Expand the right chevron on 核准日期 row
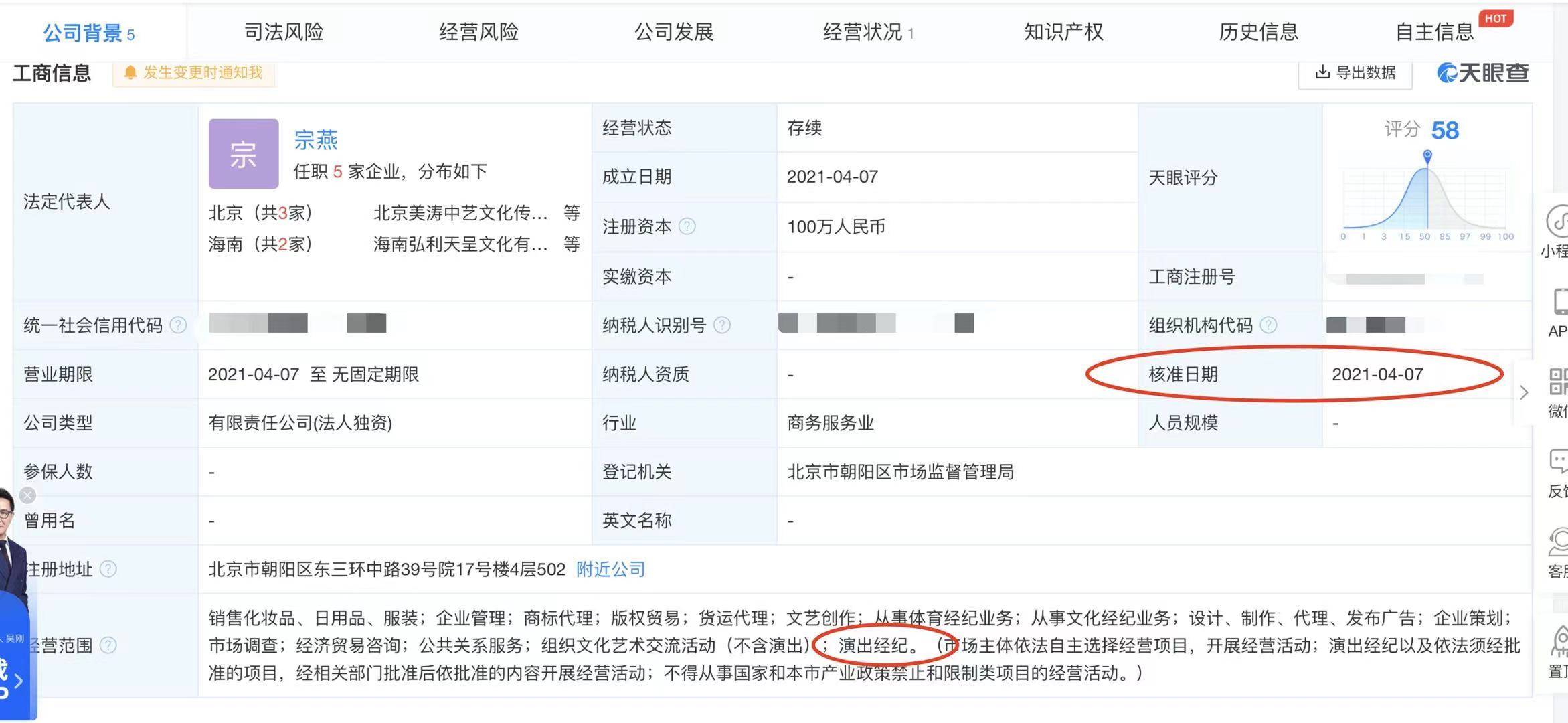Image resolution: width=1568 pixels, height=723 pixels. tap(1525, 392)
